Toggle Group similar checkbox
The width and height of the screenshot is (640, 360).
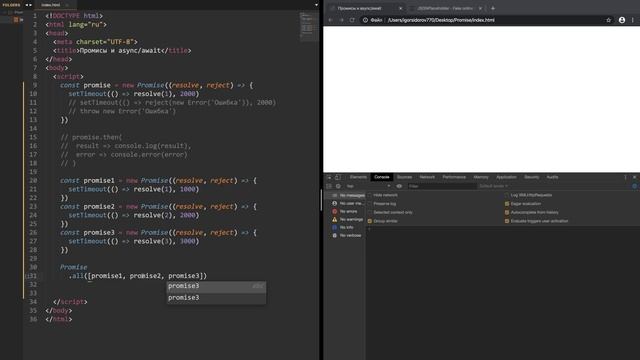coord(370,221)
